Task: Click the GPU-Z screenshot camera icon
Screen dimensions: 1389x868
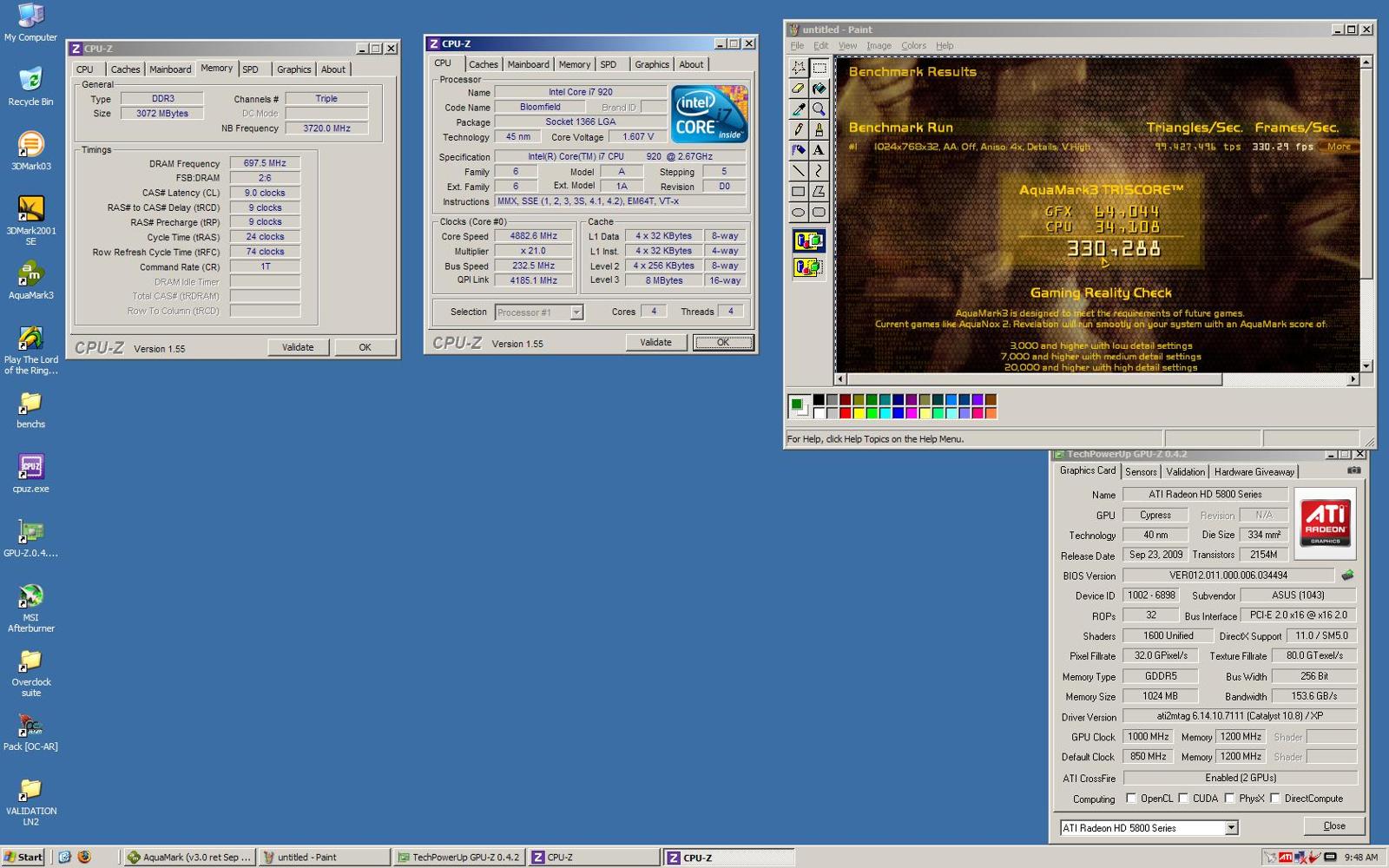Action: [x=1353, y=470]
